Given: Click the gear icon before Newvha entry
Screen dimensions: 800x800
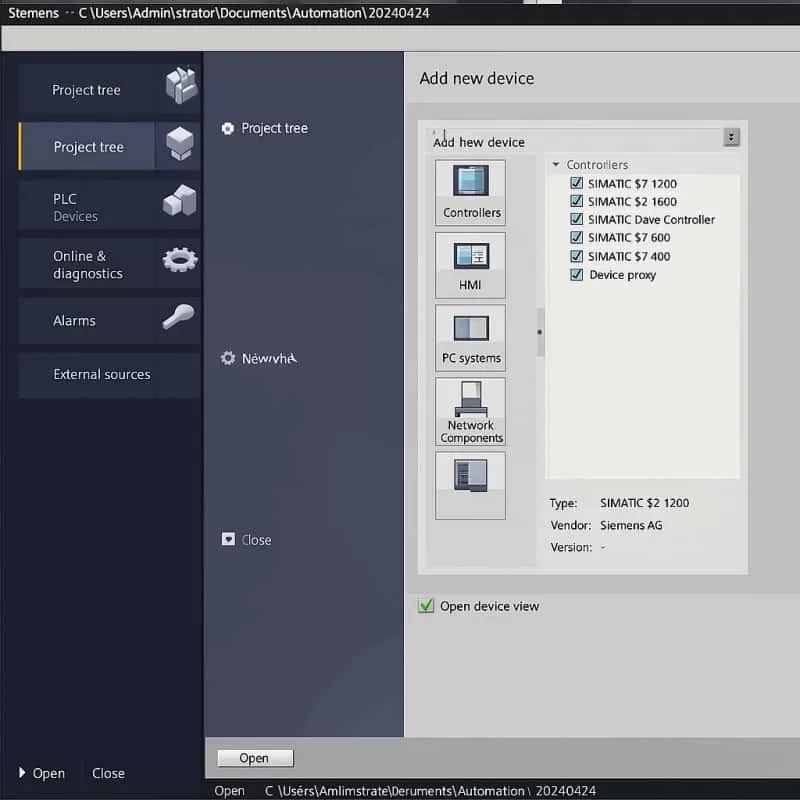Looking at the screenshot, I should (x=228, y=358).
